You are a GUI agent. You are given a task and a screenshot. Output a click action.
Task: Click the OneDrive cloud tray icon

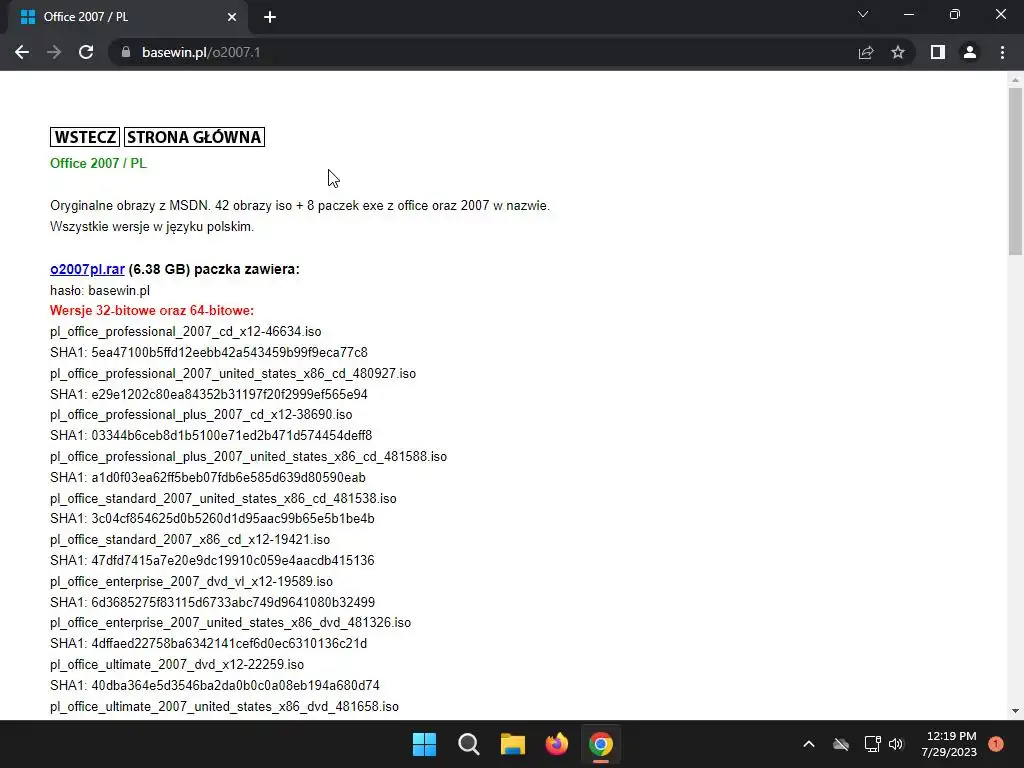pos(841,744)
